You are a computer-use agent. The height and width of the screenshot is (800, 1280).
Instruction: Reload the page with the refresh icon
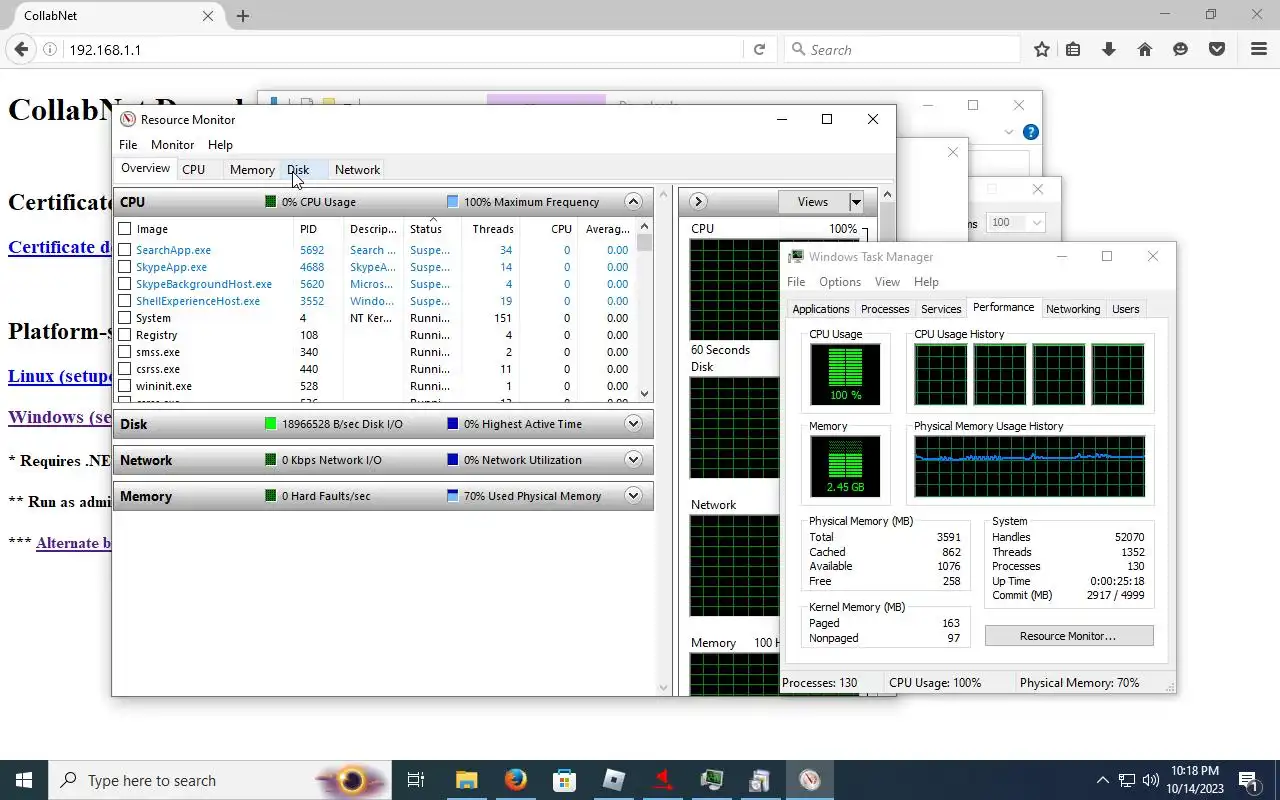tap(759, 49)
